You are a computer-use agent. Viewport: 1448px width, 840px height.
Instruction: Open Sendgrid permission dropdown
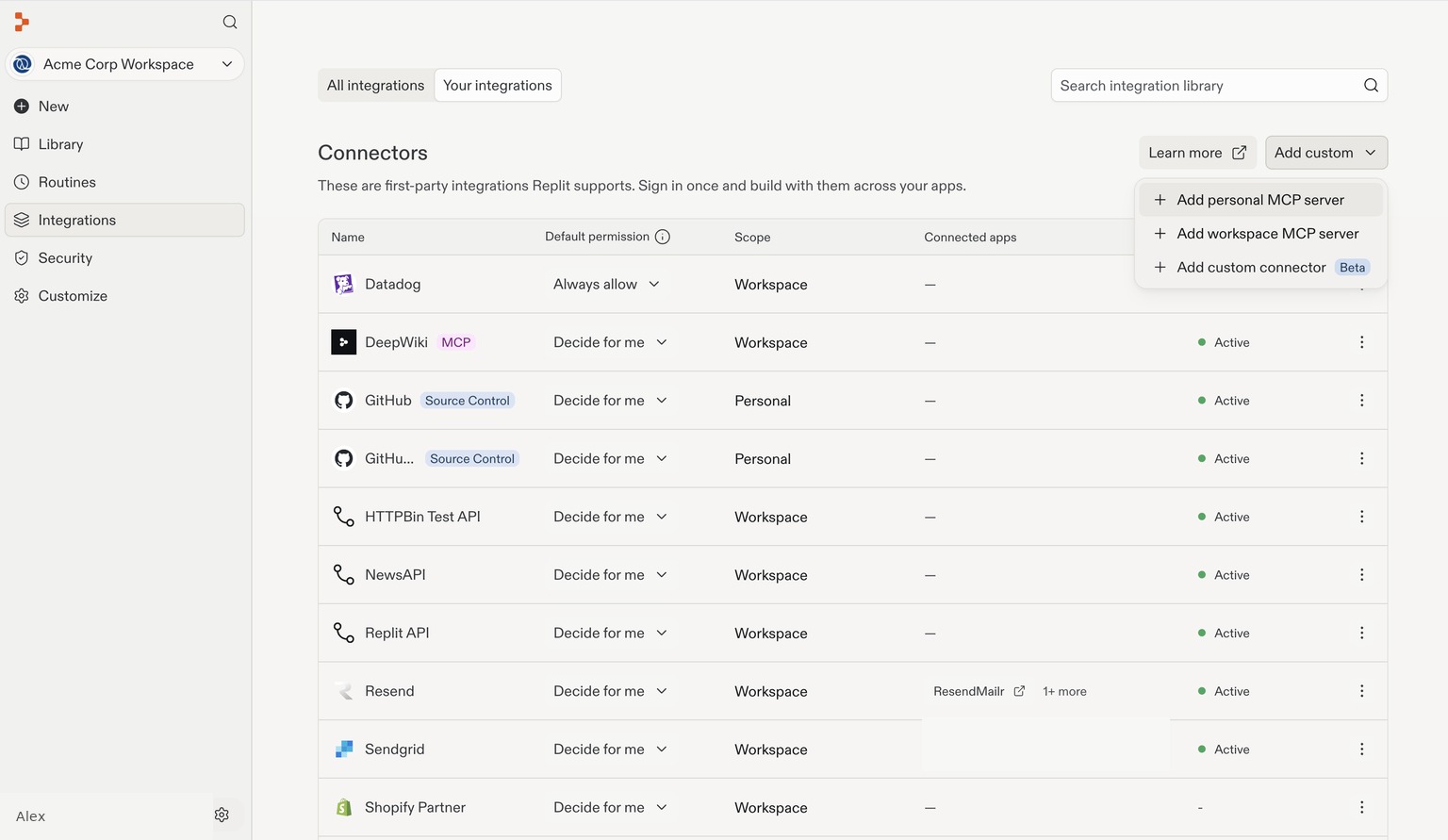(610, 749)
